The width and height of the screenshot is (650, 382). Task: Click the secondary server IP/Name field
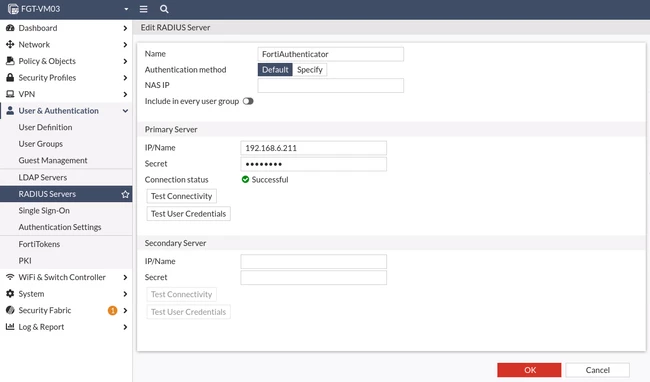pos(313,261)
